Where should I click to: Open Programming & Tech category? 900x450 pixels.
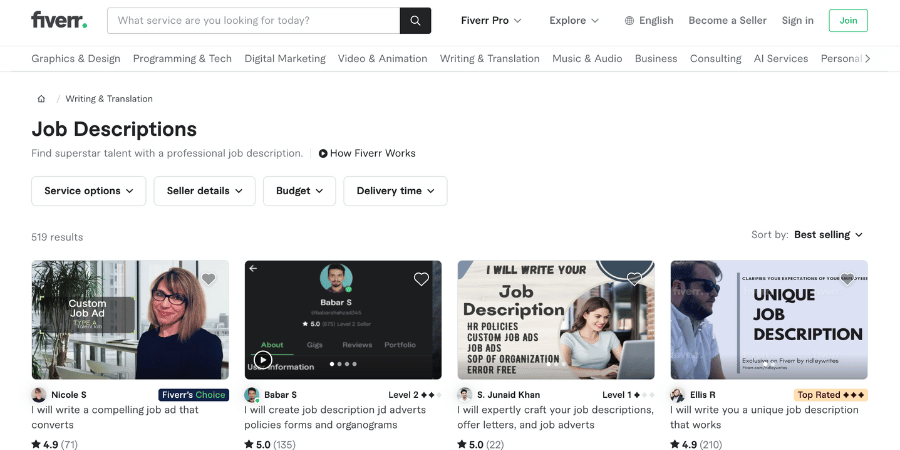coord(183,59)
